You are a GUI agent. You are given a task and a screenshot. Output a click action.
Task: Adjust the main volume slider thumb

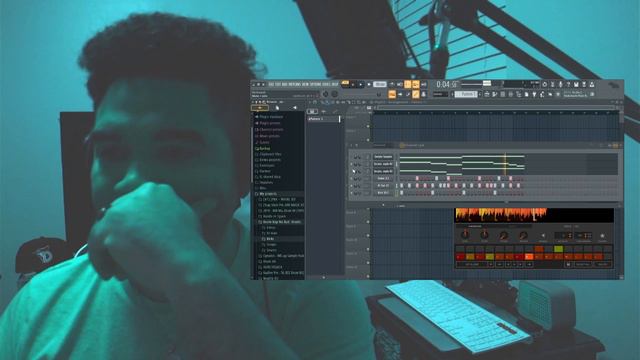point(487,83)
